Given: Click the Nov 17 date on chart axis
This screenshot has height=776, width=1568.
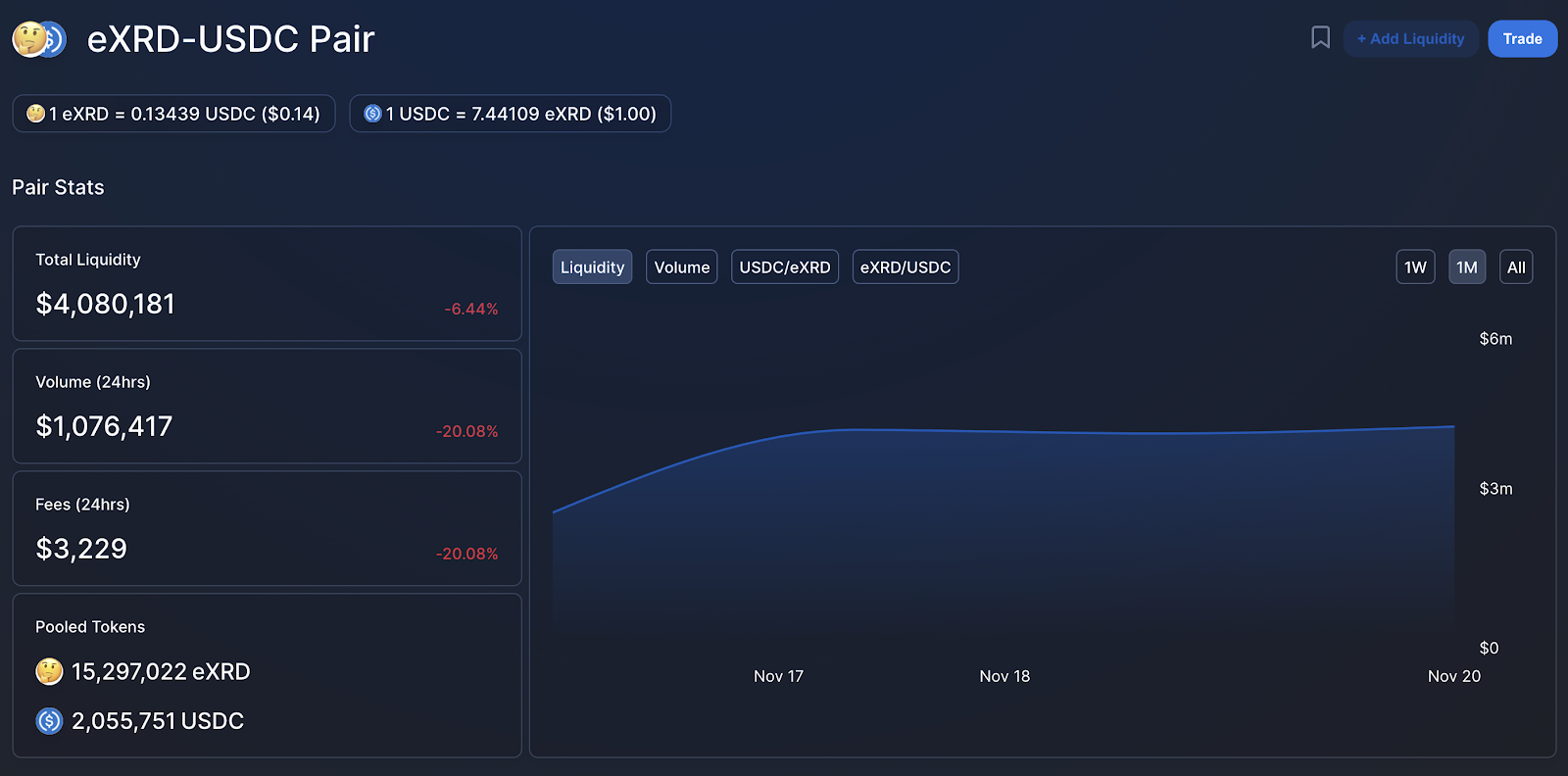Looking at the screenshot, I should [x=778, y=676].
